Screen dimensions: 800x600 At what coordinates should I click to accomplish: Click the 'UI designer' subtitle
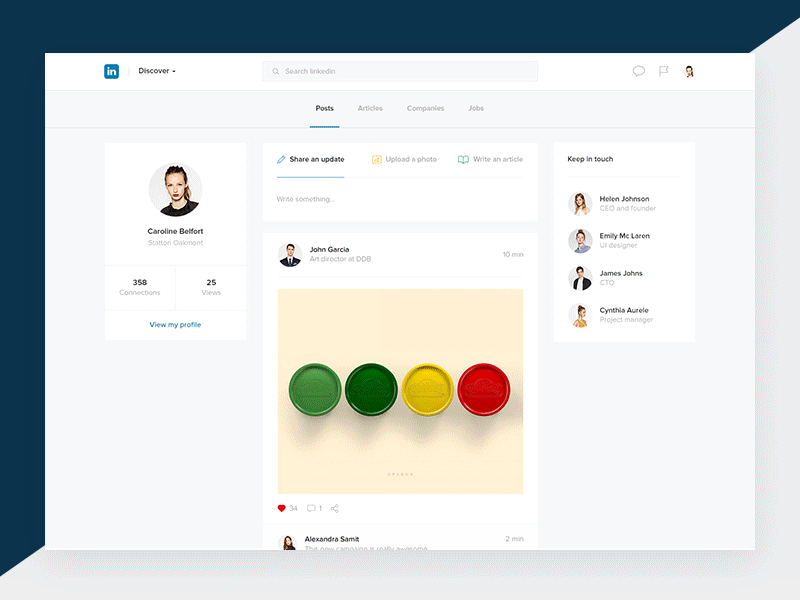(x=618, y=245)
